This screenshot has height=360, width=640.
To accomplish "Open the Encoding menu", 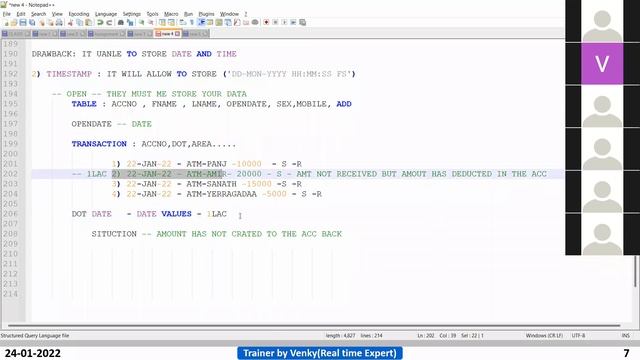I will [79, 14].
